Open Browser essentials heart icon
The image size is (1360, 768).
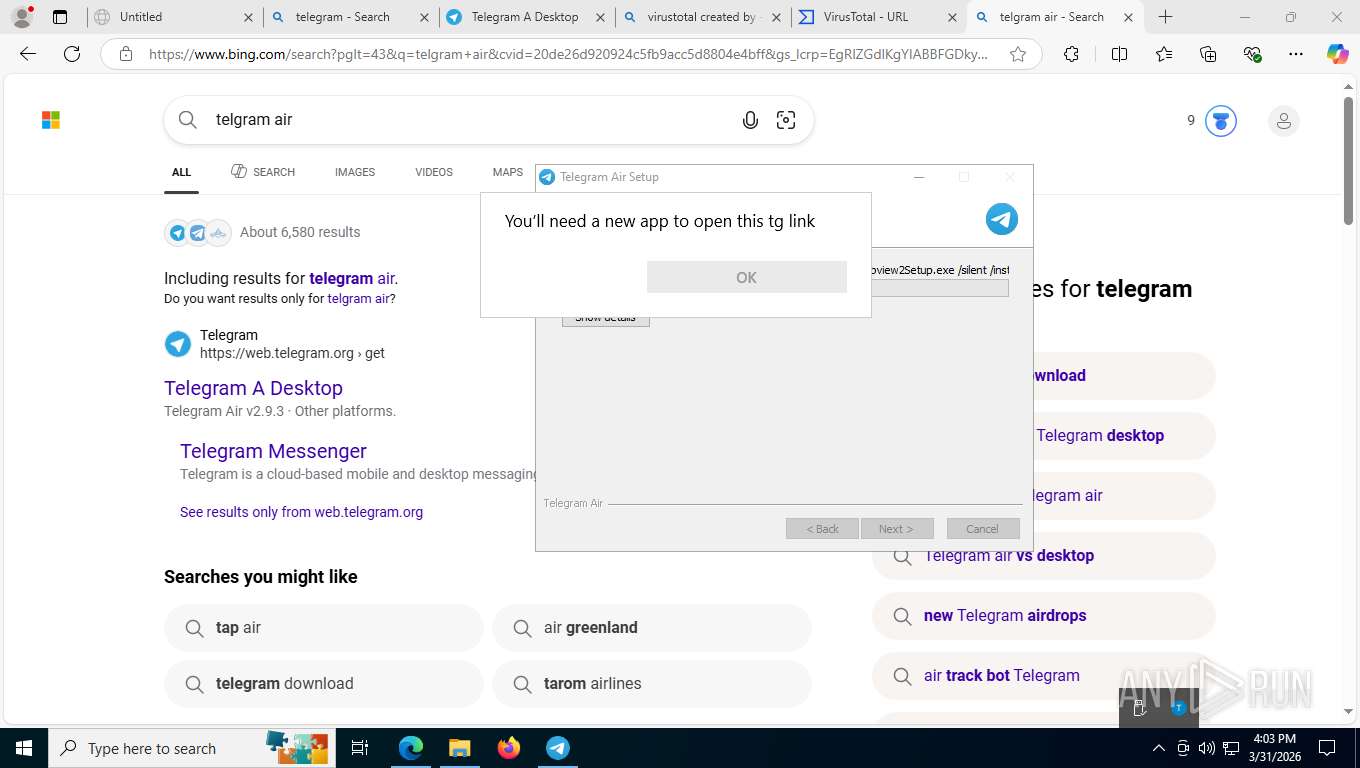click(x=1252, y=54)
